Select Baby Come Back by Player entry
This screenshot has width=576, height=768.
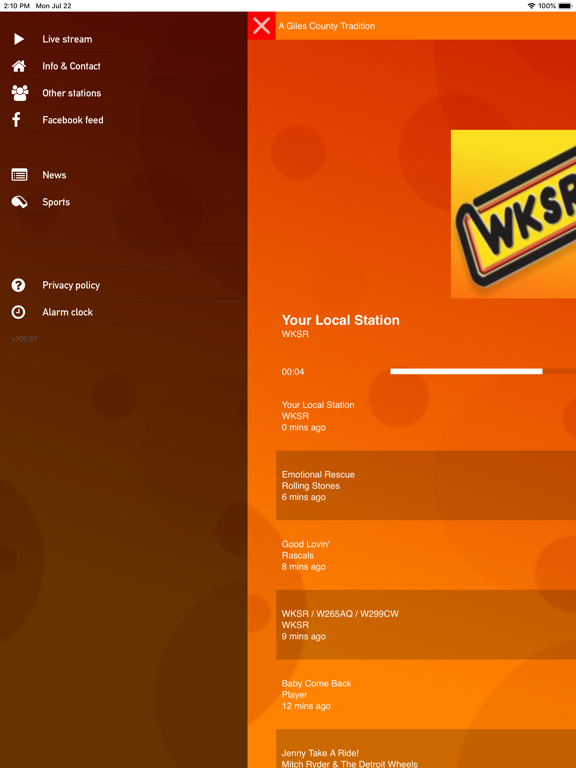pos(426,694)
